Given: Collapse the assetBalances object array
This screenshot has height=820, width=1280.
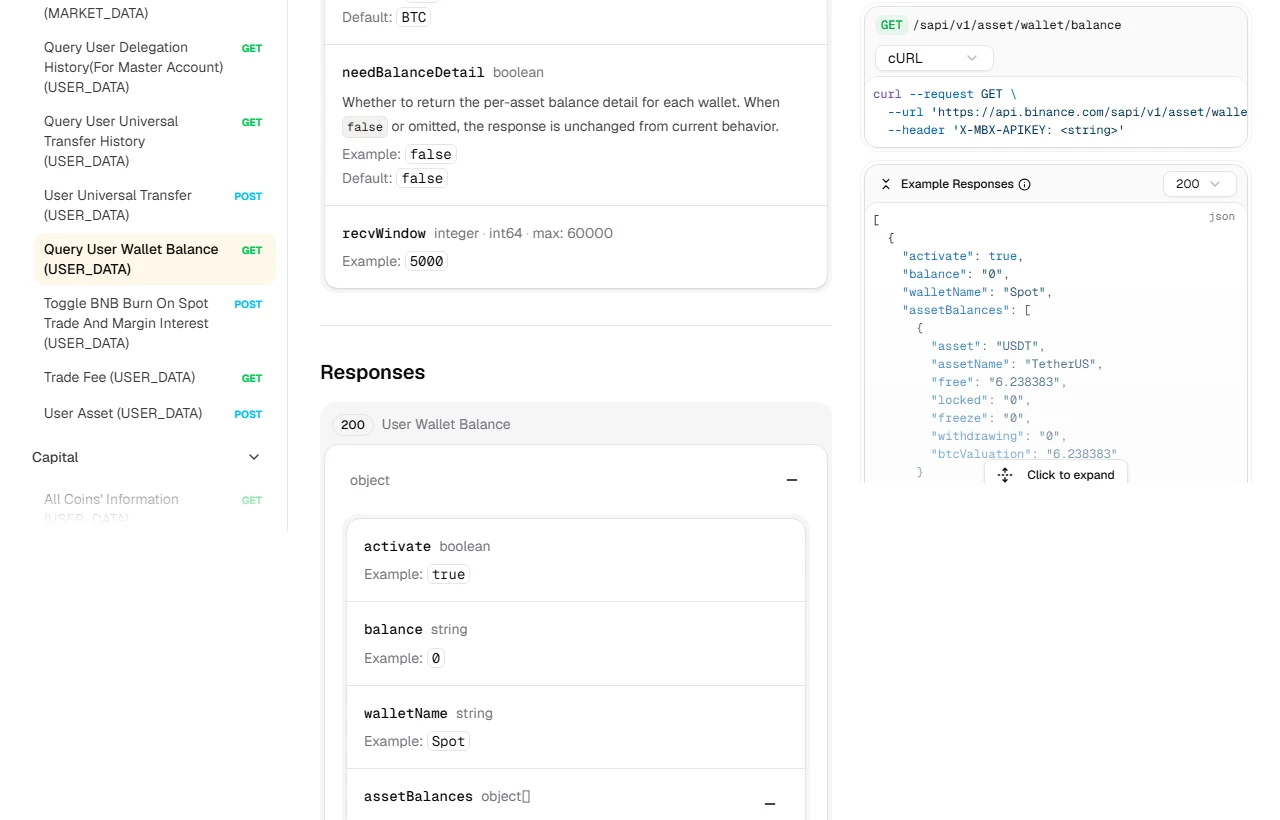Looking at the screenshot, I should tap(770, 804).
